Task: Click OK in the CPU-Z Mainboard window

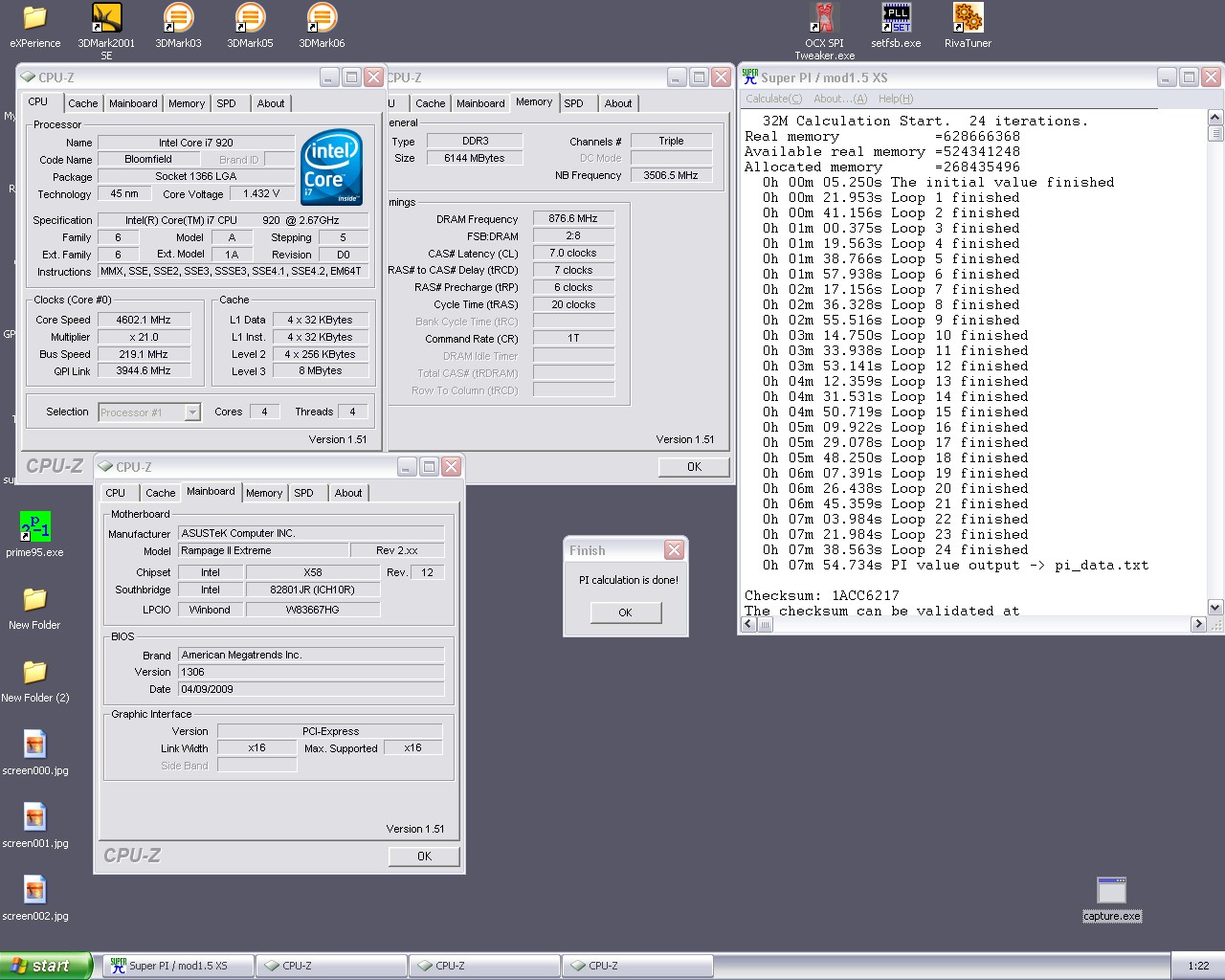Action: [x=424, y=857]
